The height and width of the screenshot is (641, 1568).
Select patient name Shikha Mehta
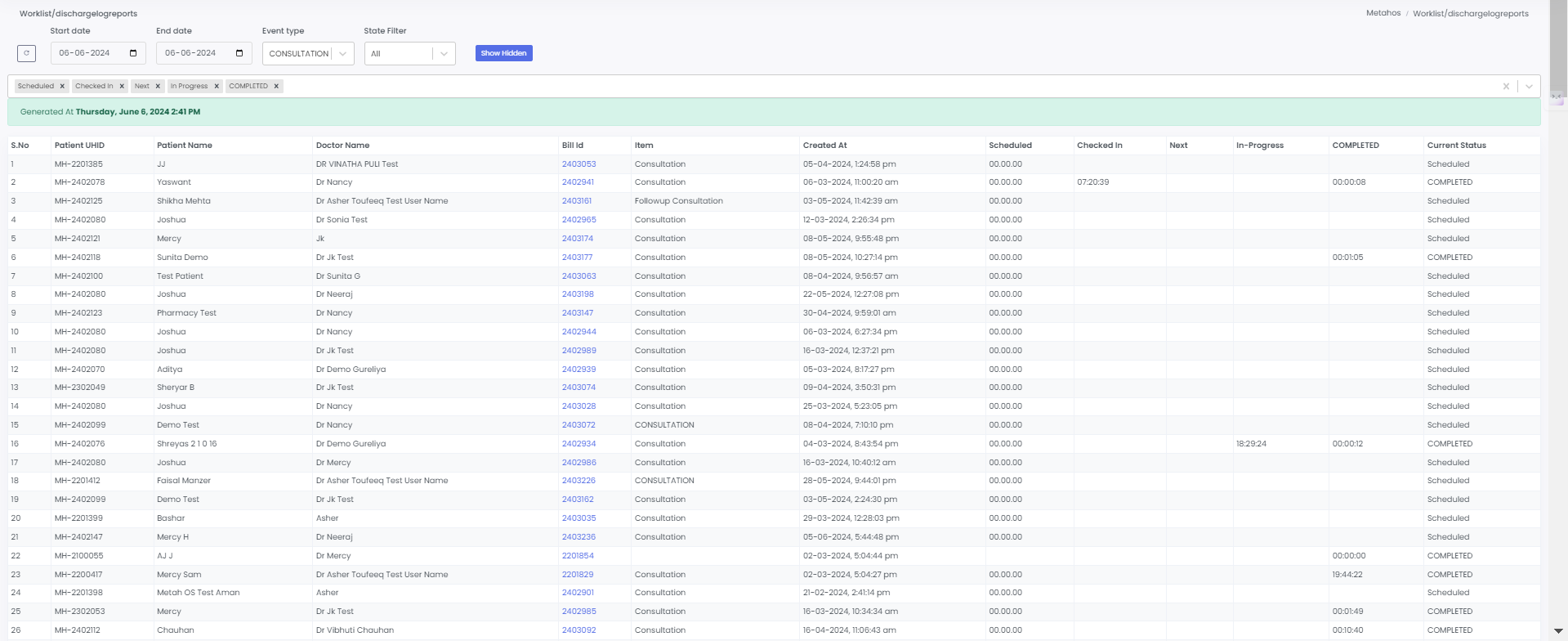click(184, 200)
